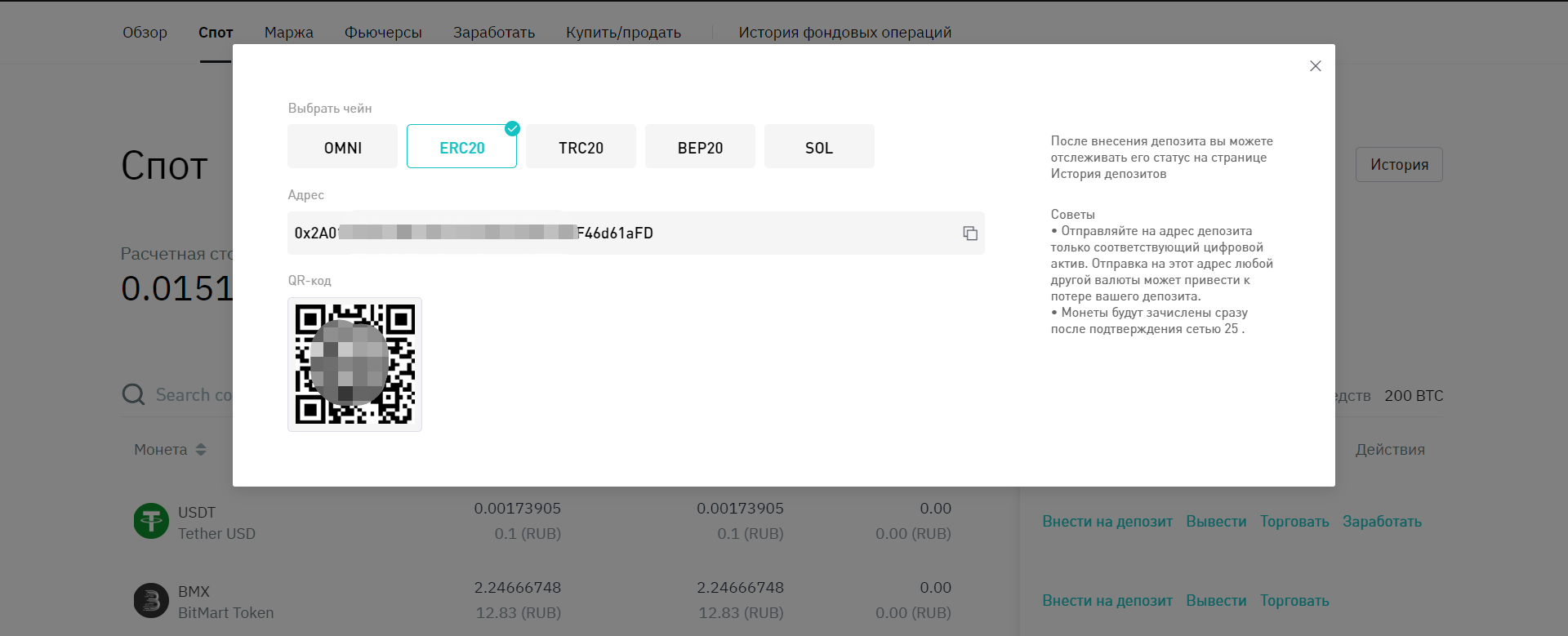Click Торговать for BMX
Screen dimensions: 1568x636
1294,601
